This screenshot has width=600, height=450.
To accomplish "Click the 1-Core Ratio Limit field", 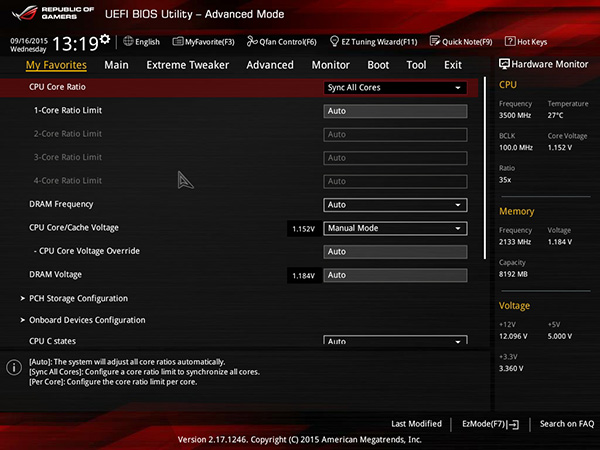I will pyautogui.click(x=395, y=111).
